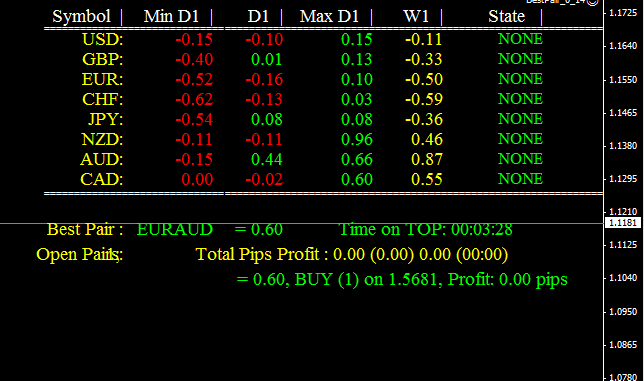Click 1.0865 on the price scale
Image resolution: width=644 pixels, height=381 pixels.
tap(623, 345)
